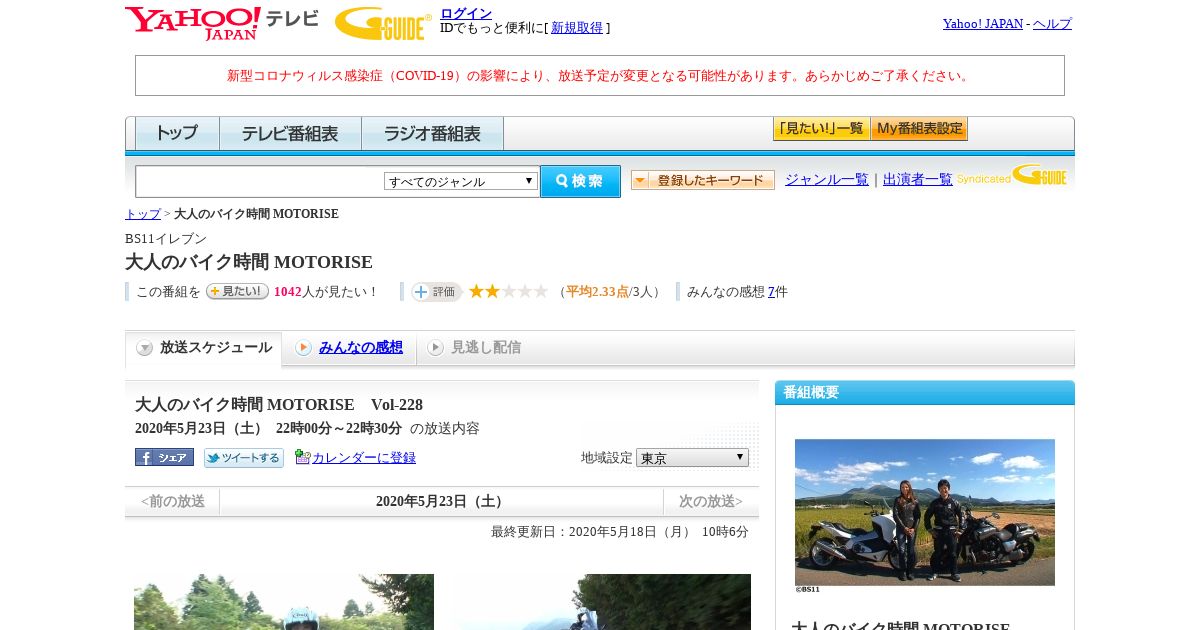Click the 2020年5月23日（土） date bar label

(x=441, y=501)
